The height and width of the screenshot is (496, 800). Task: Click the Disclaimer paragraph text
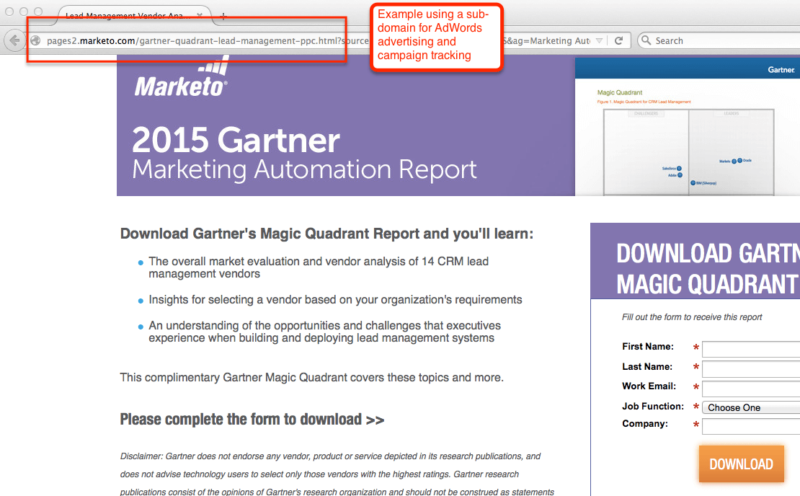337,474
